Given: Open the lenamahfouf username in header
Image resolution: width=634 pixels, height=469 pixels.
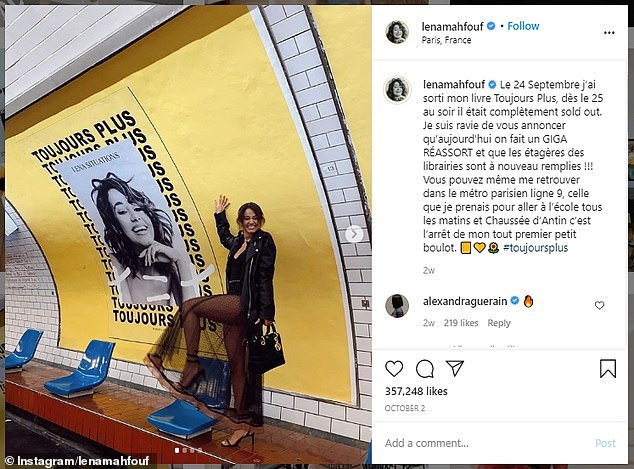Looking at the screenshot, I should click(452, 26).
